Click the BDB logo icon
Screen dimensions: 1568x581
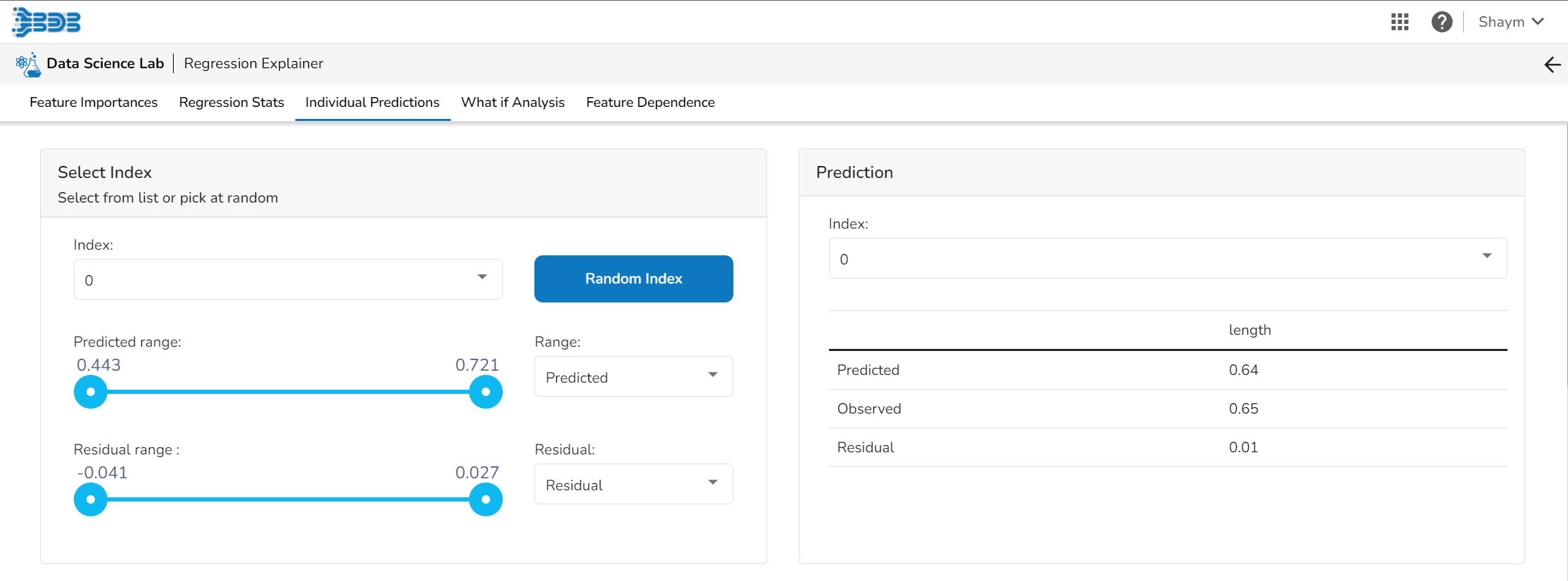[x=46, y=22]
